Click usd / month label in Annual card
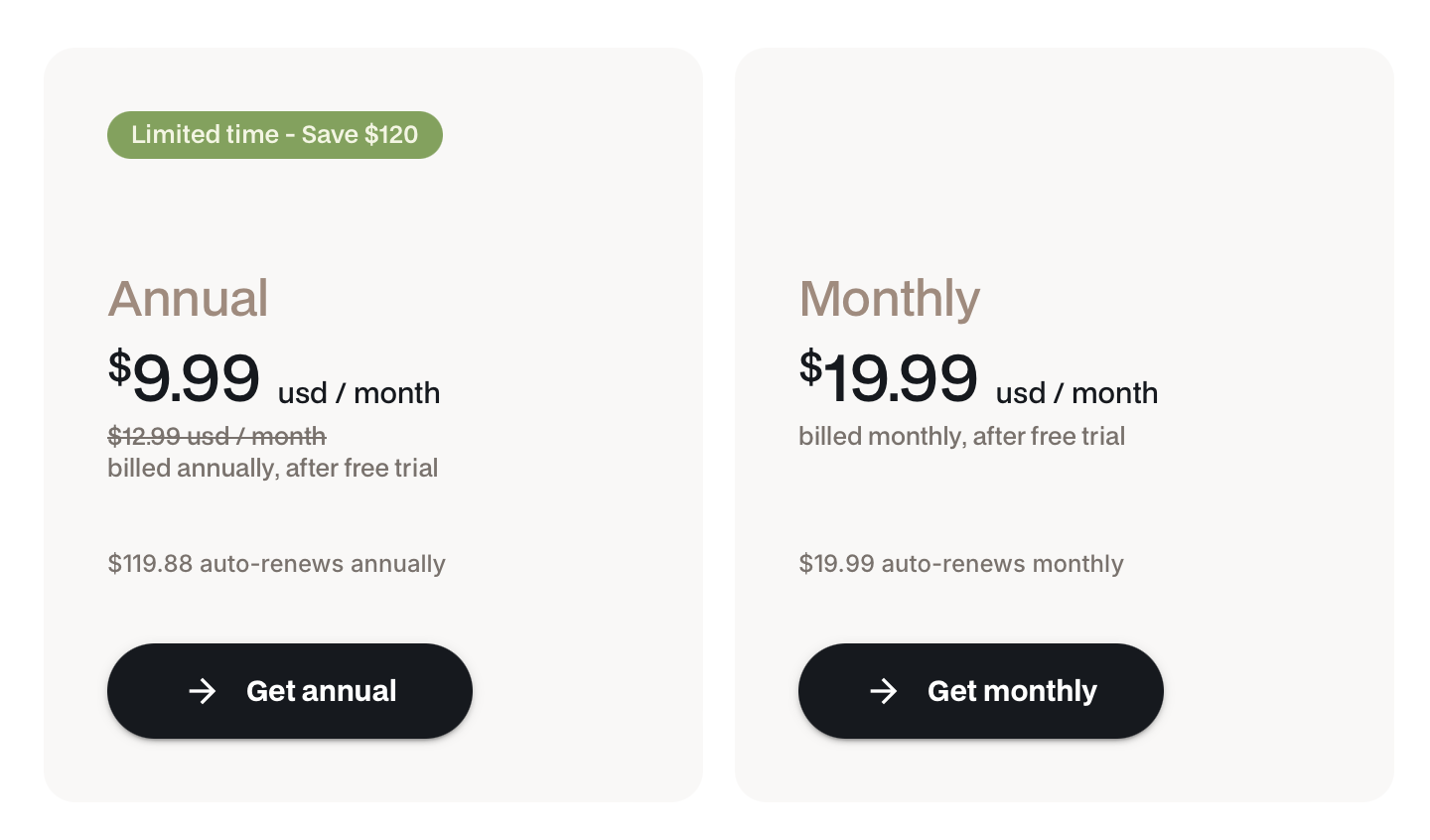Screen dimensions: 1430x840 click(358, 393)
